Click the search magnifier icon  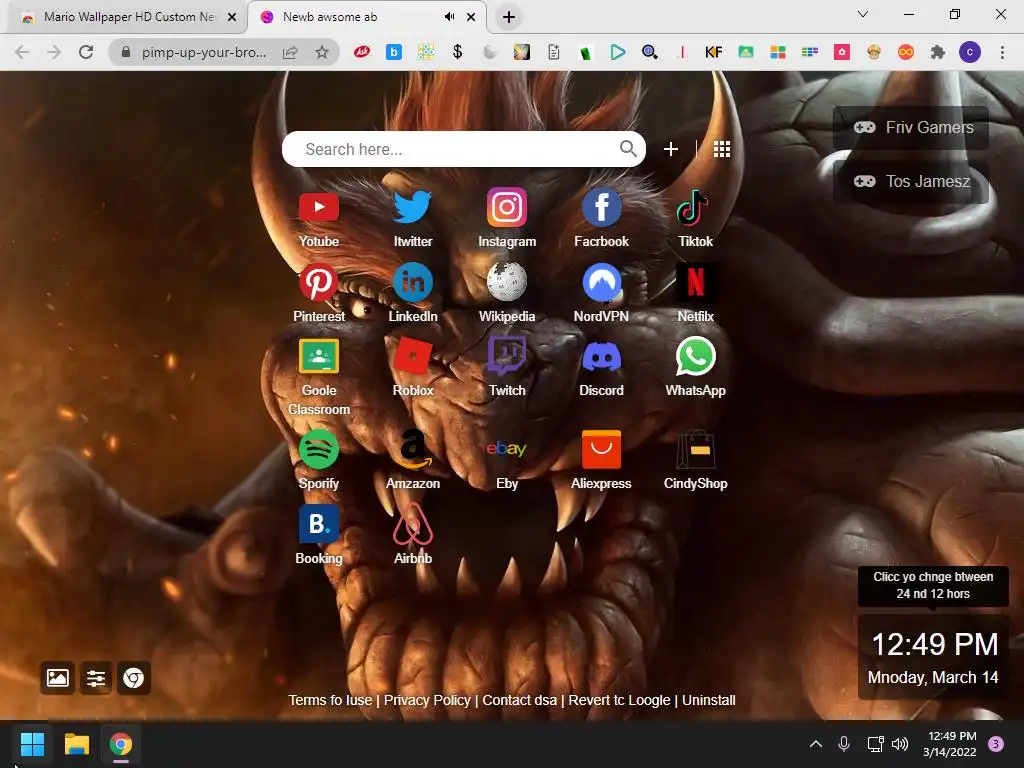click(x=628, y=149)
